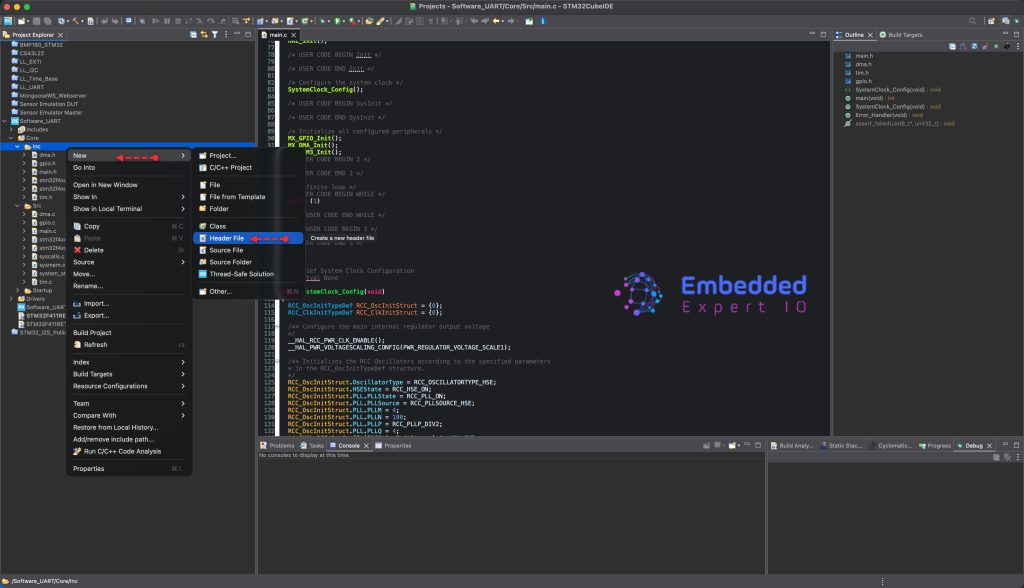Switch to the Problems tab
The image size is (1024, 588).
coord(277,446)
